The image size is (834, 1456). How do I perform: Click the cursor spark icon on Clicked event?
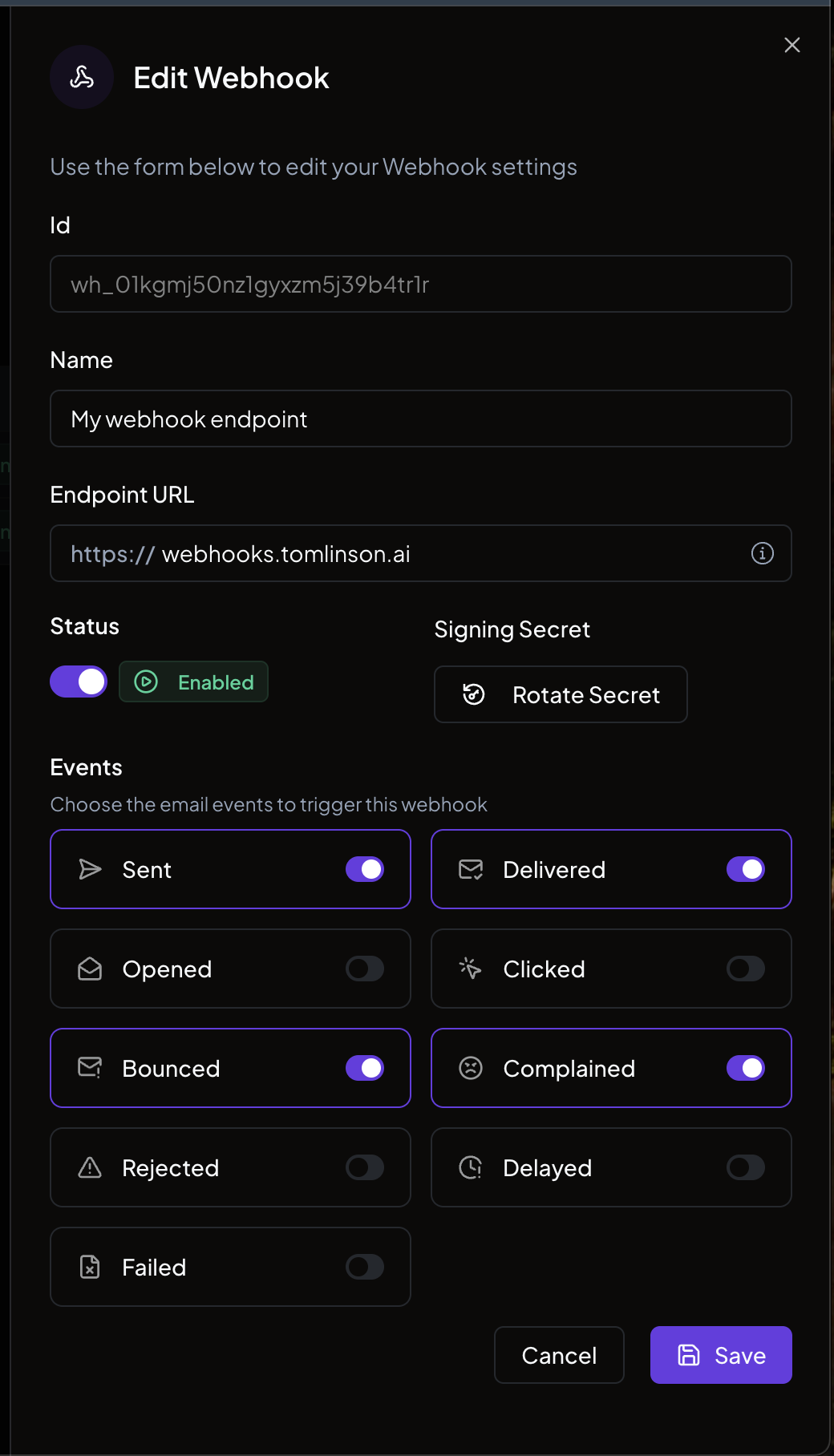pos(471,969)
